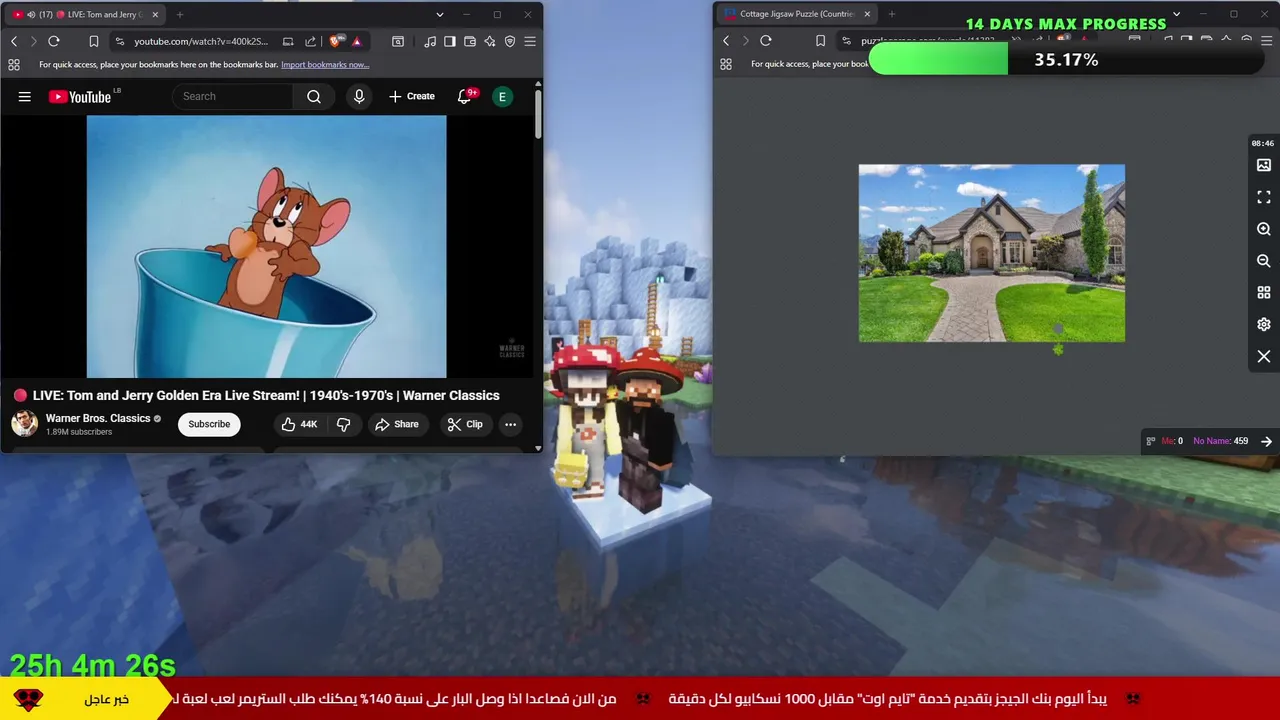Reload the puzzle page
Viewport: 1280px width, 720px height.
766,41
